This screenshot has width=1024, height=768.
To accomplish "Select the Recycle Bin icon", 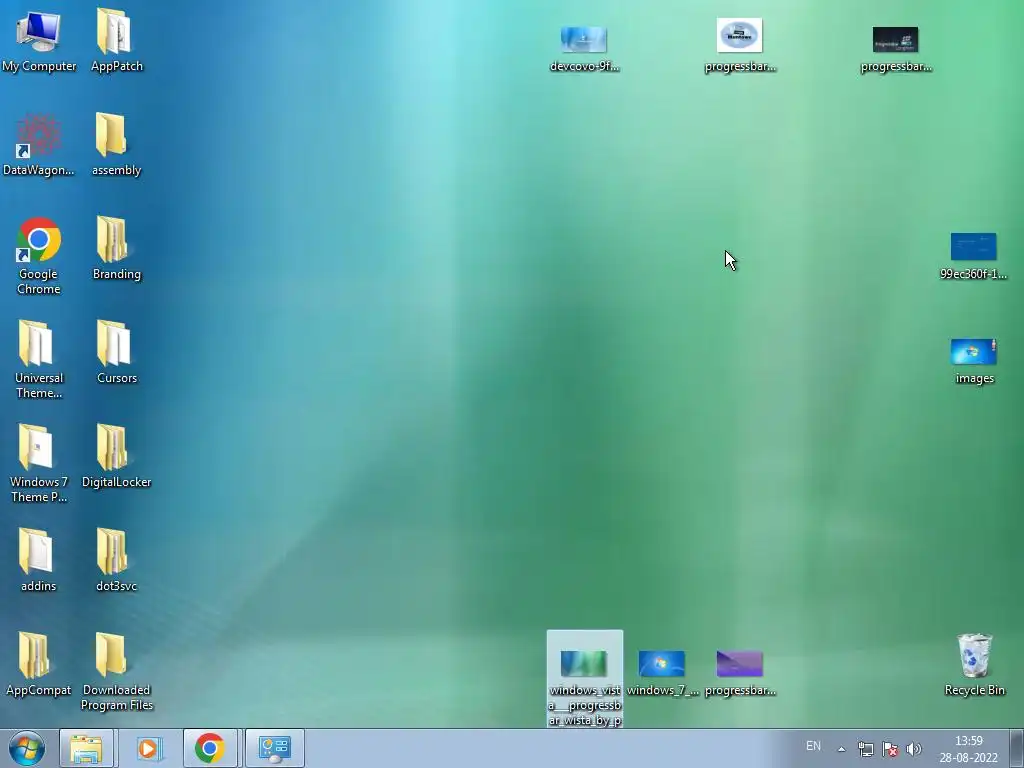I will point(974,665).
